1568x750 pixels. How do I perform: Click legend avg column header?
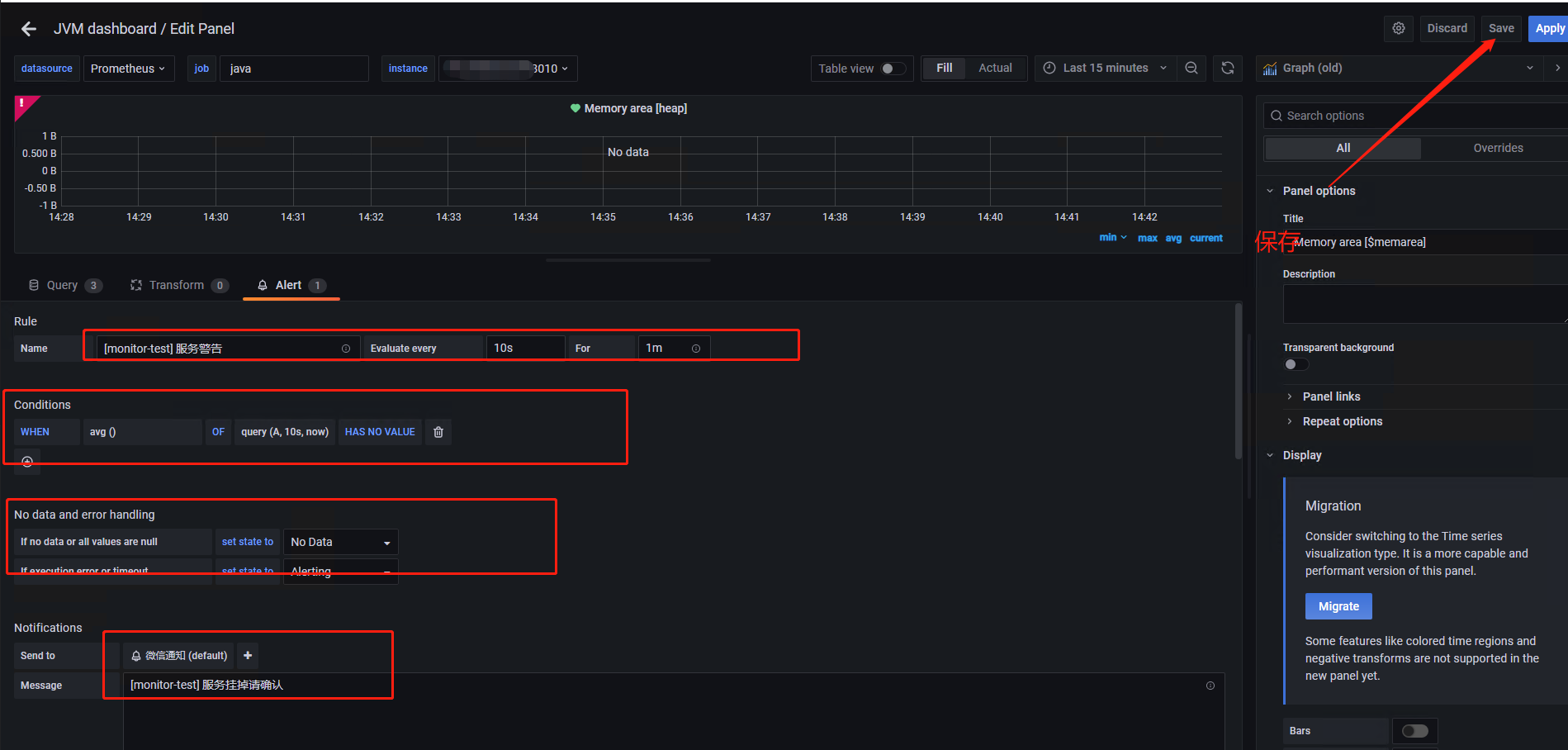(1173, 238)
